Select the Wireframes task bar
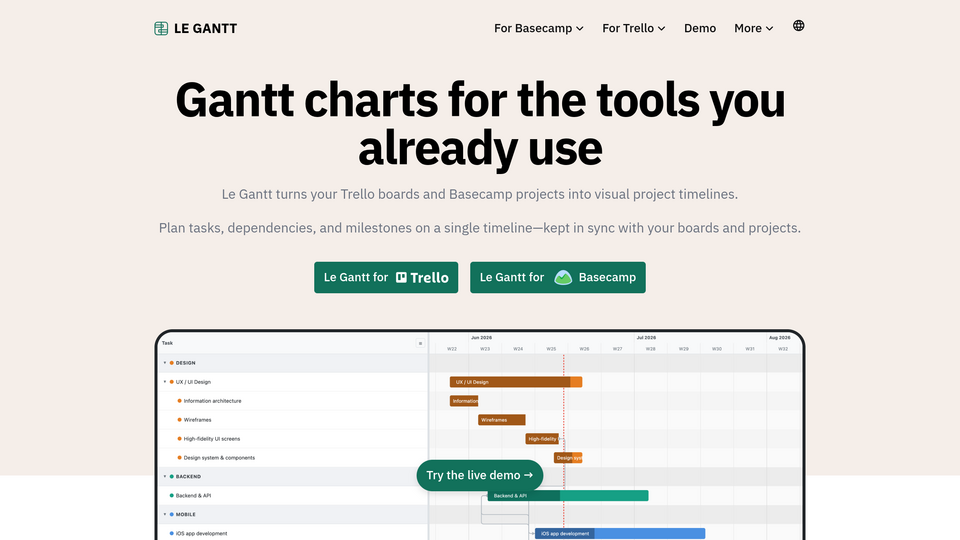 pos(501,420)
